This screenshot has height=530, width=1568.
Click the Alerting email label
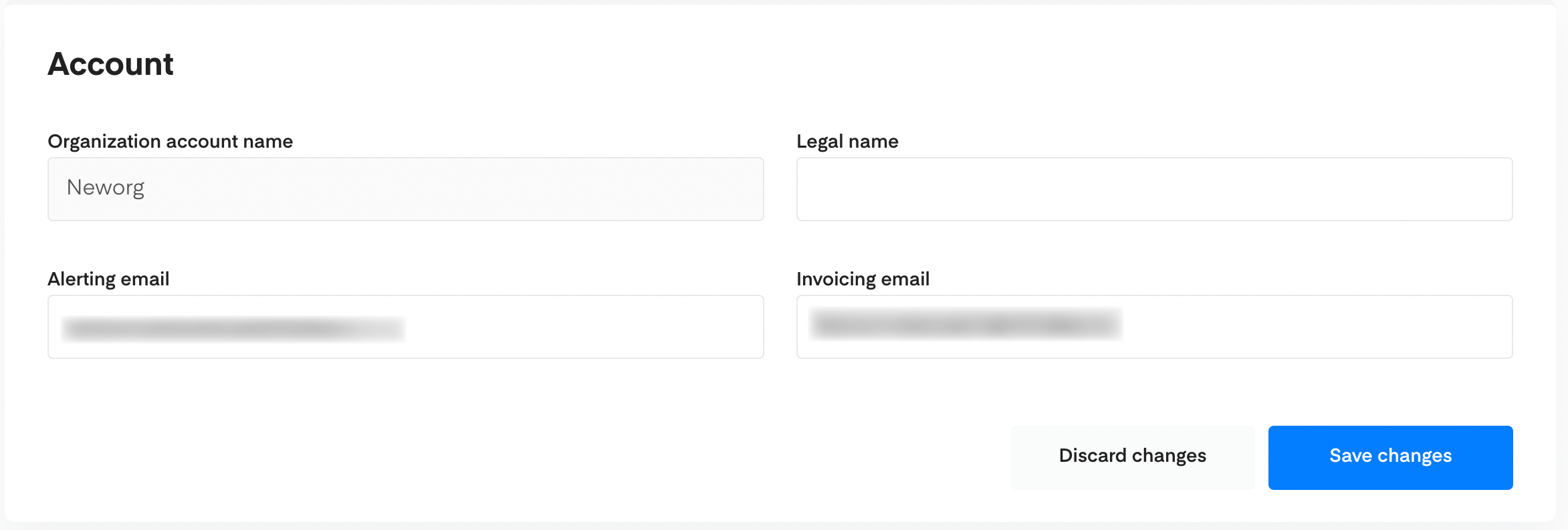(x=108, y=279)
